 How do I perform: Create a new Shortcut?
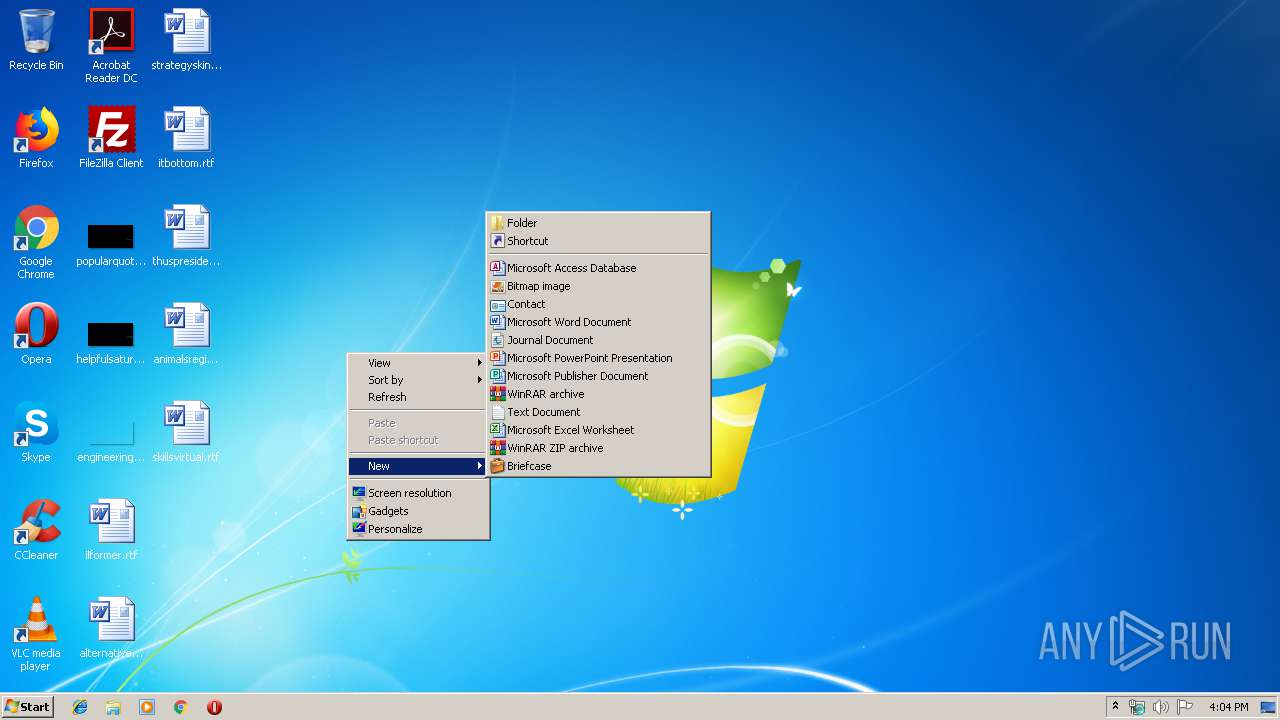[x=598, y=241]
